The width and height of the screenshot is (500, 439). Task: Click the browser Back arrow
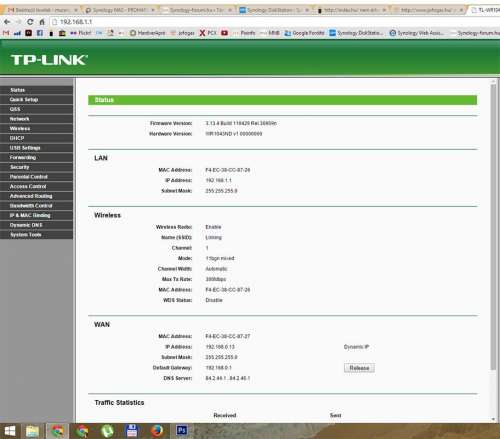click(x=7, y=22)
